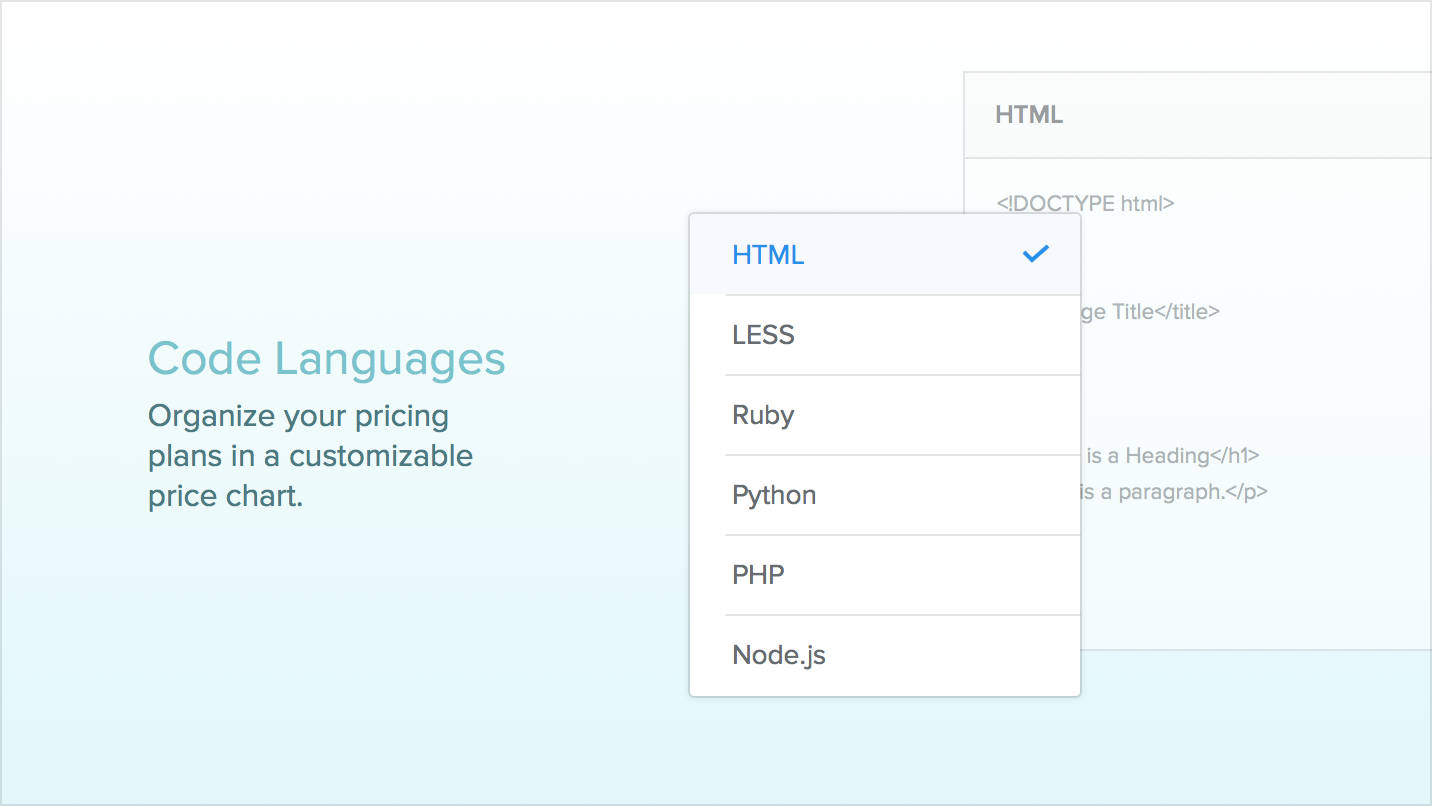Select PHP from the language dropdown
This screenshot has height=806, width=1432.
coord(757,574)
